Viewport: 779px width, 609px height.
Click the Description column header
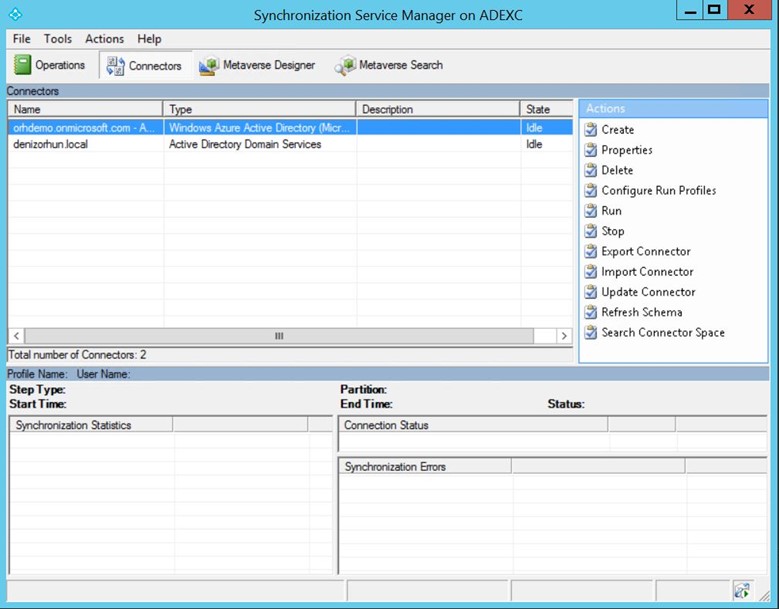(x=438, y=109)
